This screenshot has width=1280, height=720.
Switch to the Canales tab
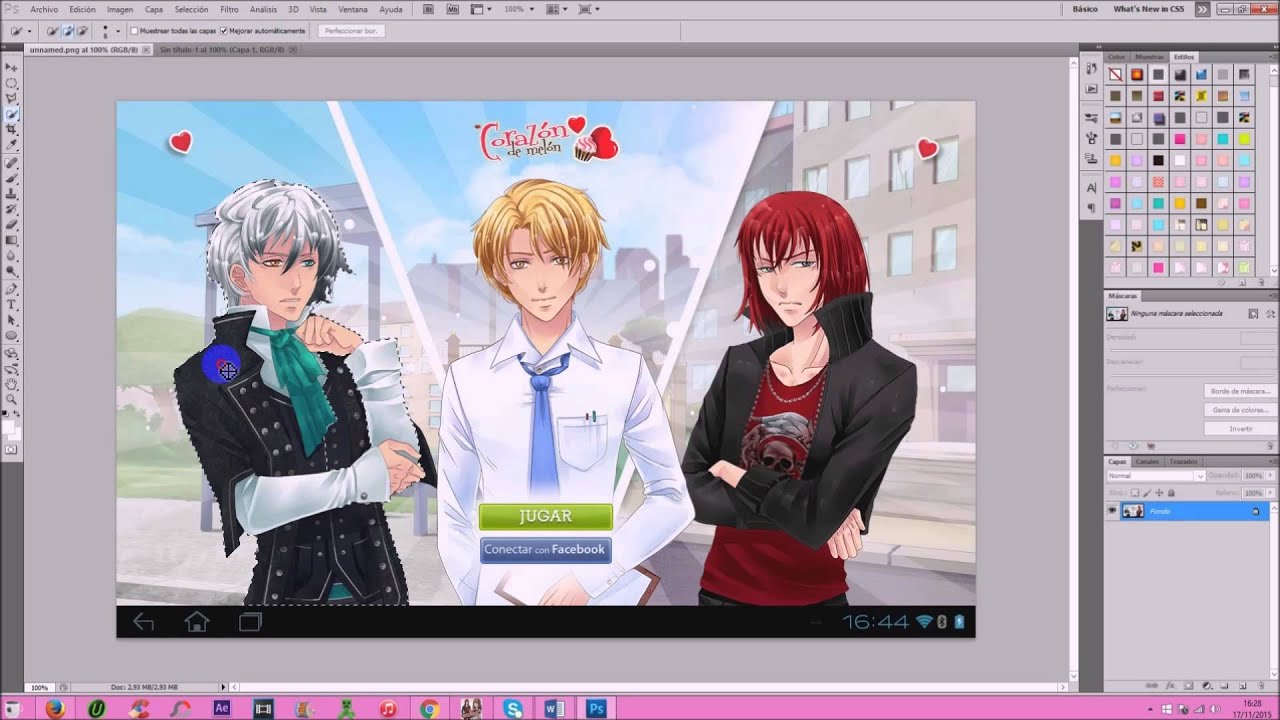(1148, 461)
